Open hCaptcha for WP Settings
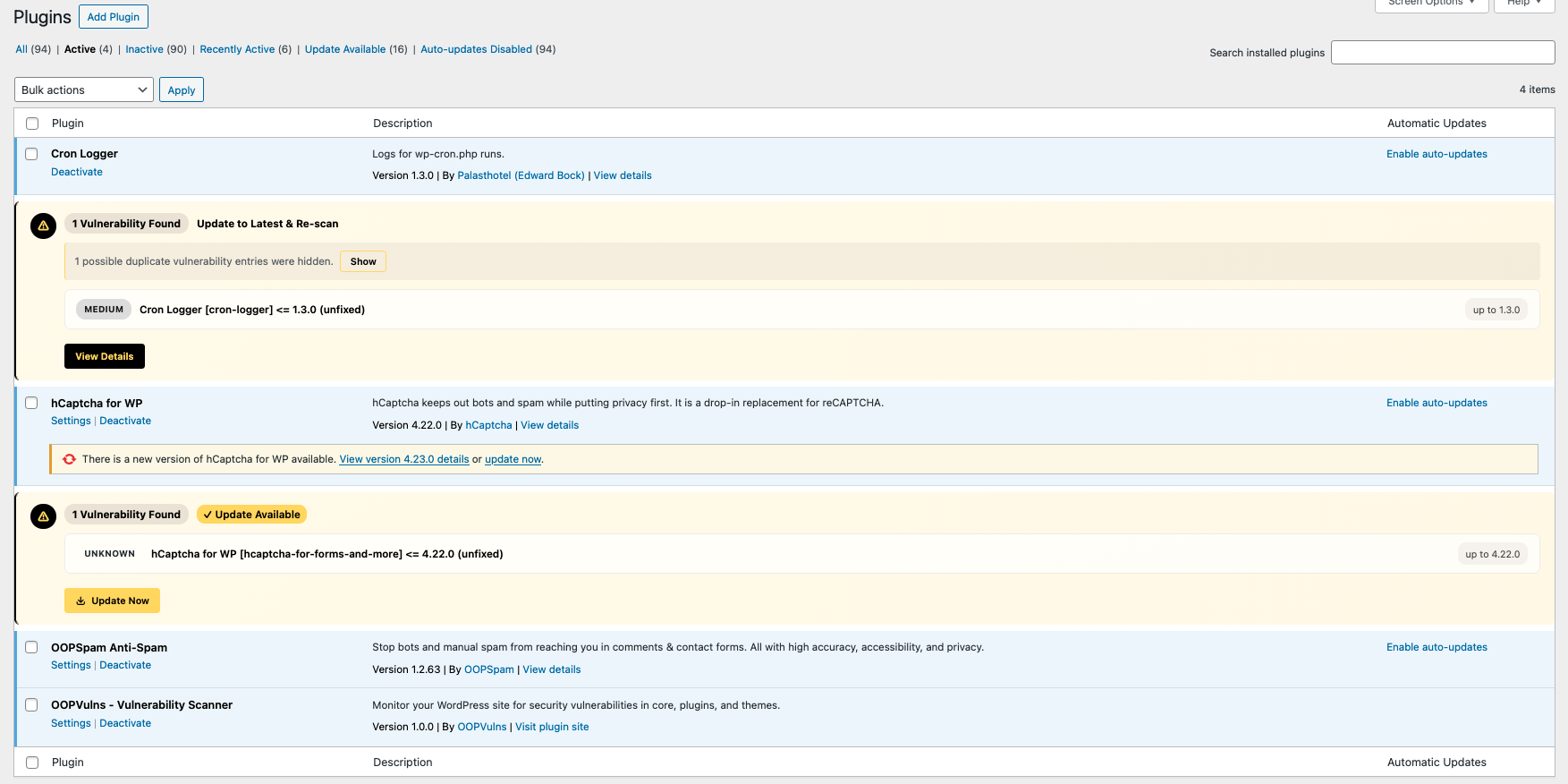The height and width of the screenshot is (784, 1568). coord(71,421)
